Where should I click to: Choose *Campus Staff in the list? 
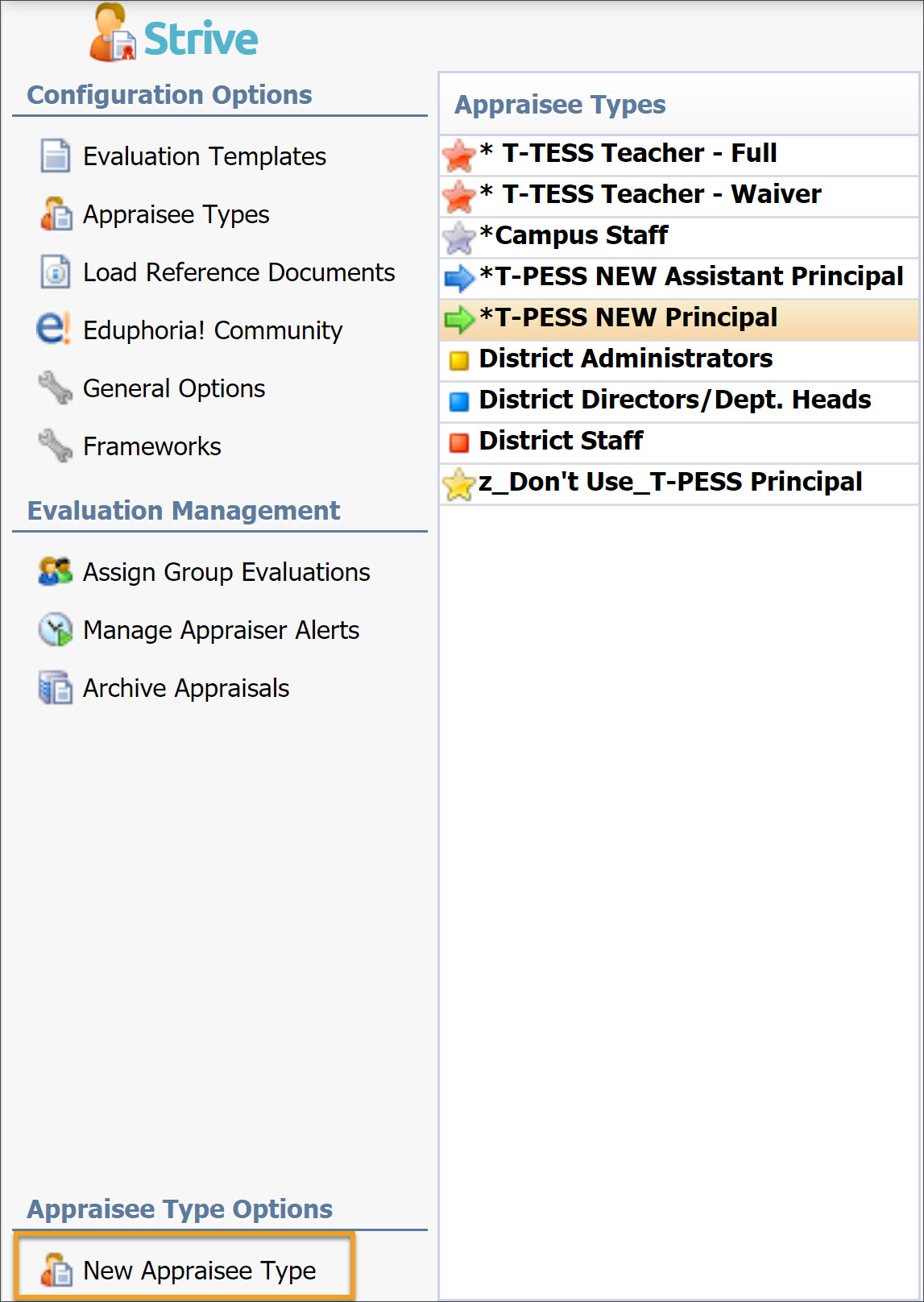click(x=679, y=236)
